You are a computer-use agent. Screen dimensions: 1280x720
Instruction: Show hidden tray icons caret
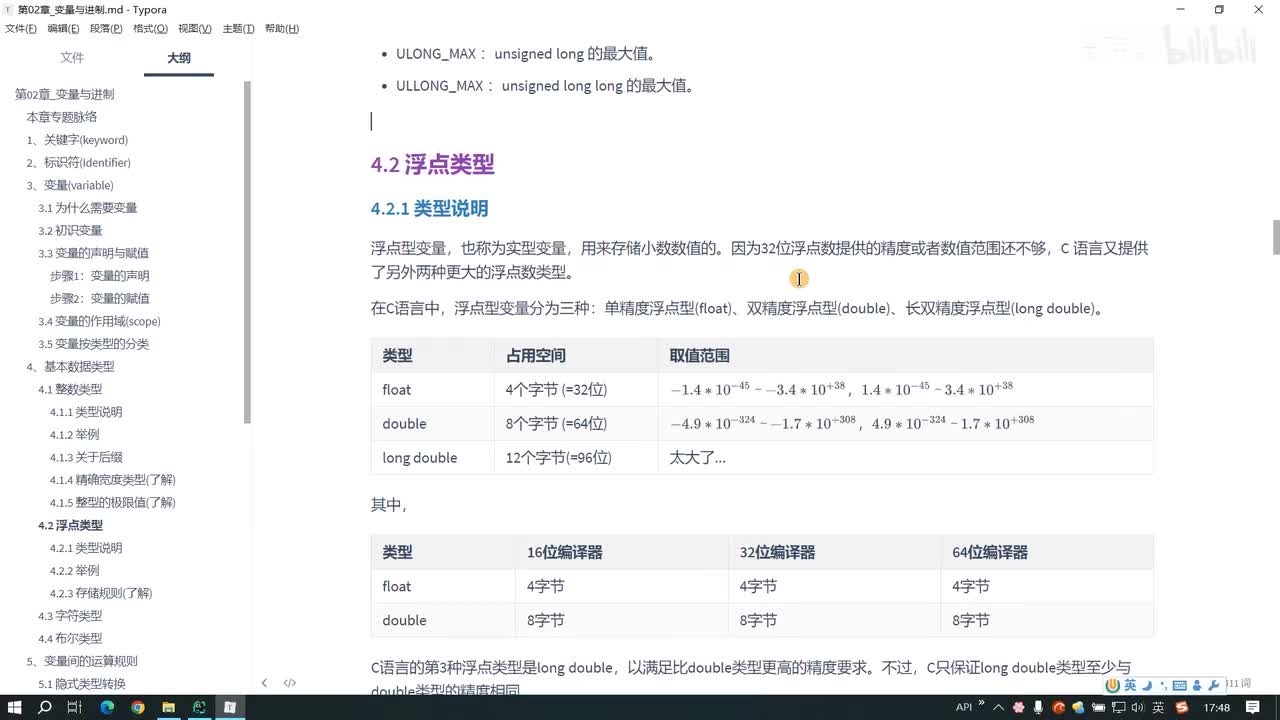998,708
